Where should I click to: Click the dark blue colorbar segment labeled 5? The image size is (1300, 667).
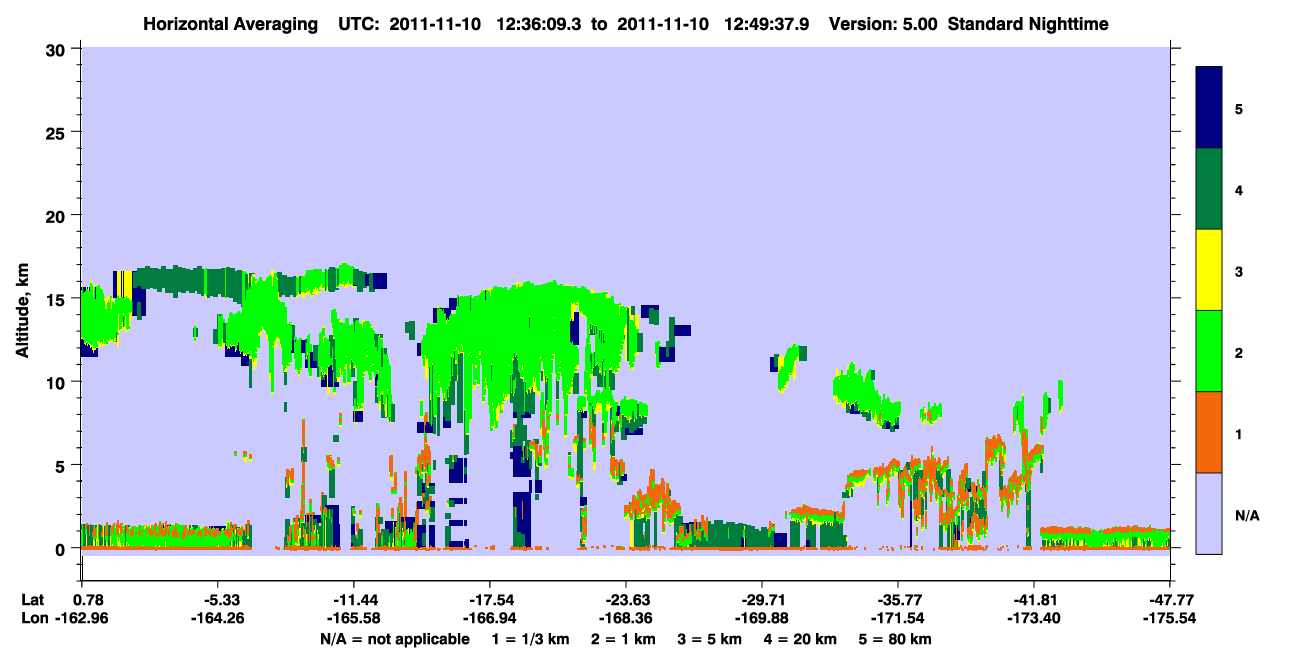pos(1209,108)
